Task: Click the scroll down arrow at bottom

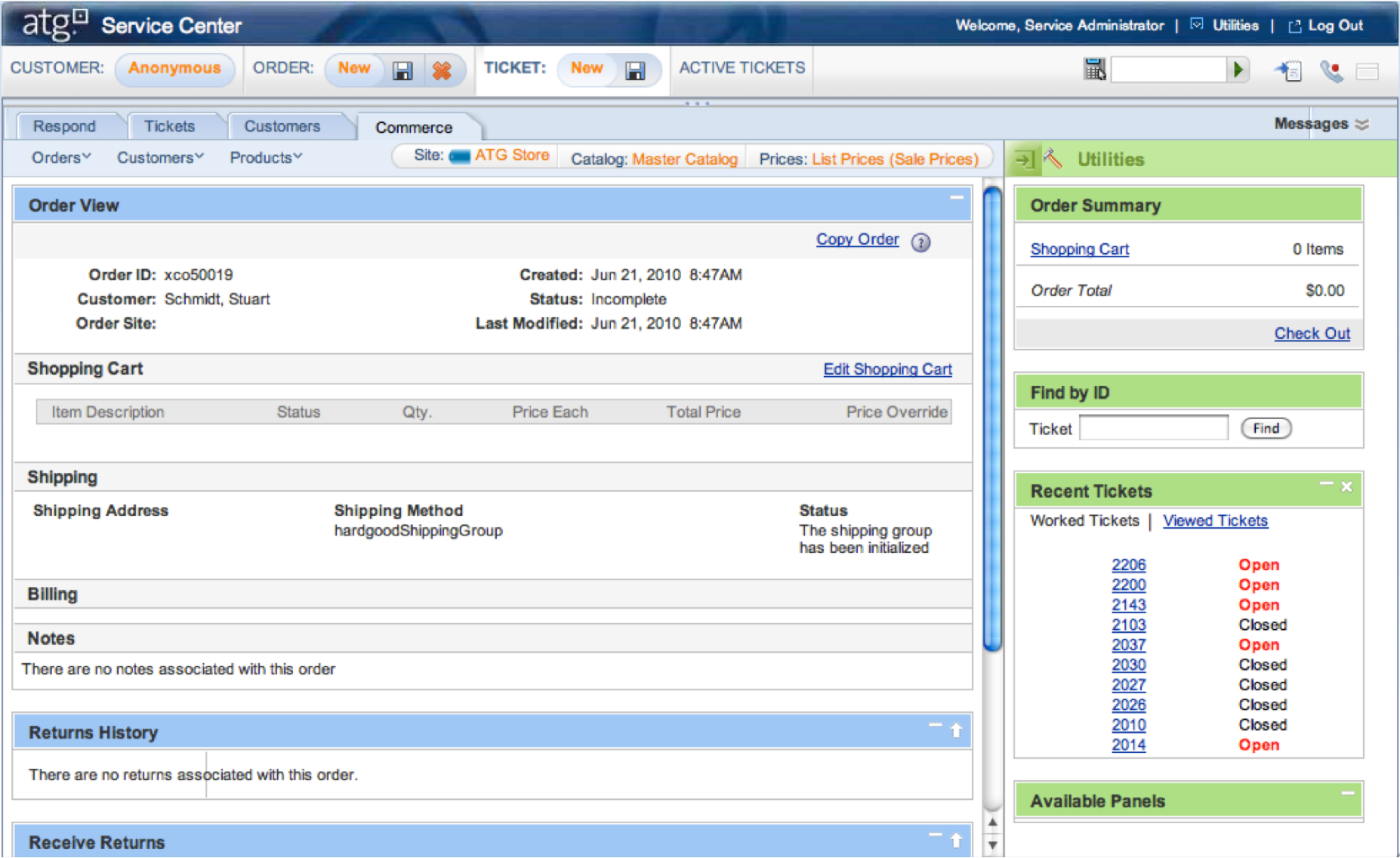Action: (x=993, y=845)
